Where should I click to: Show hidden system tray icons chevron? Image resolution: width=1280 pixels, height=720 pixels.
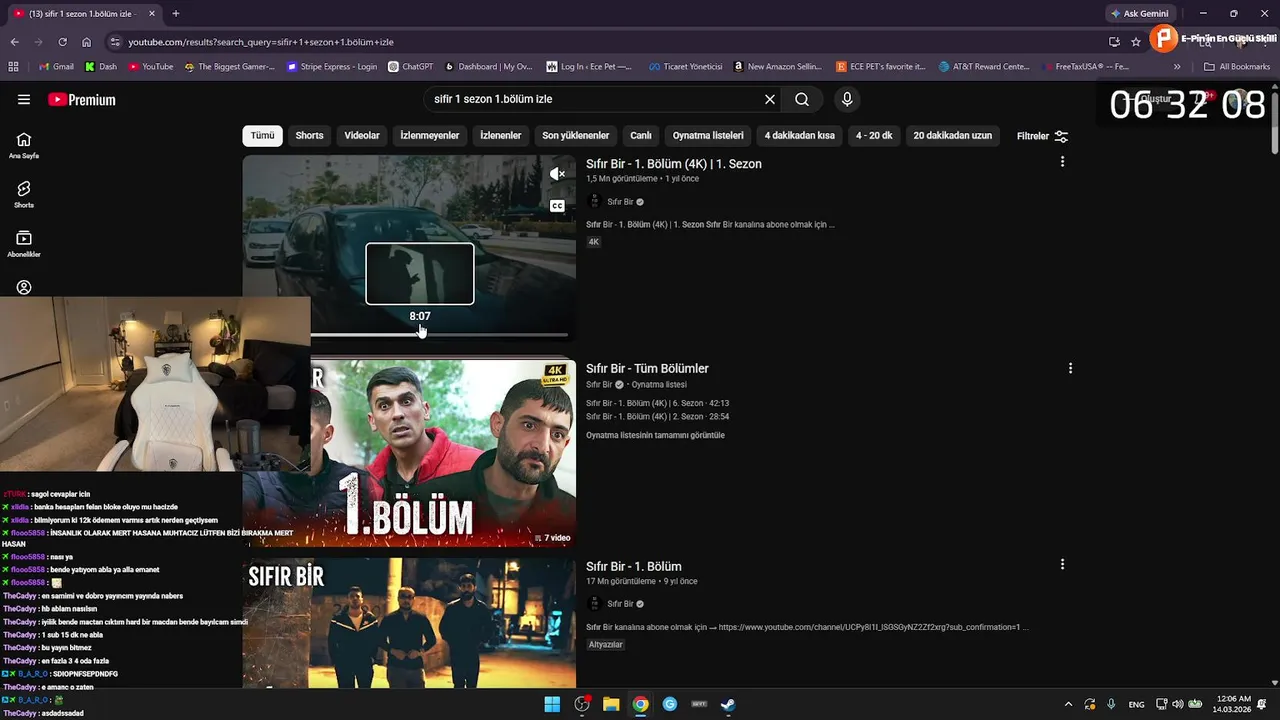click(1068, 704)
